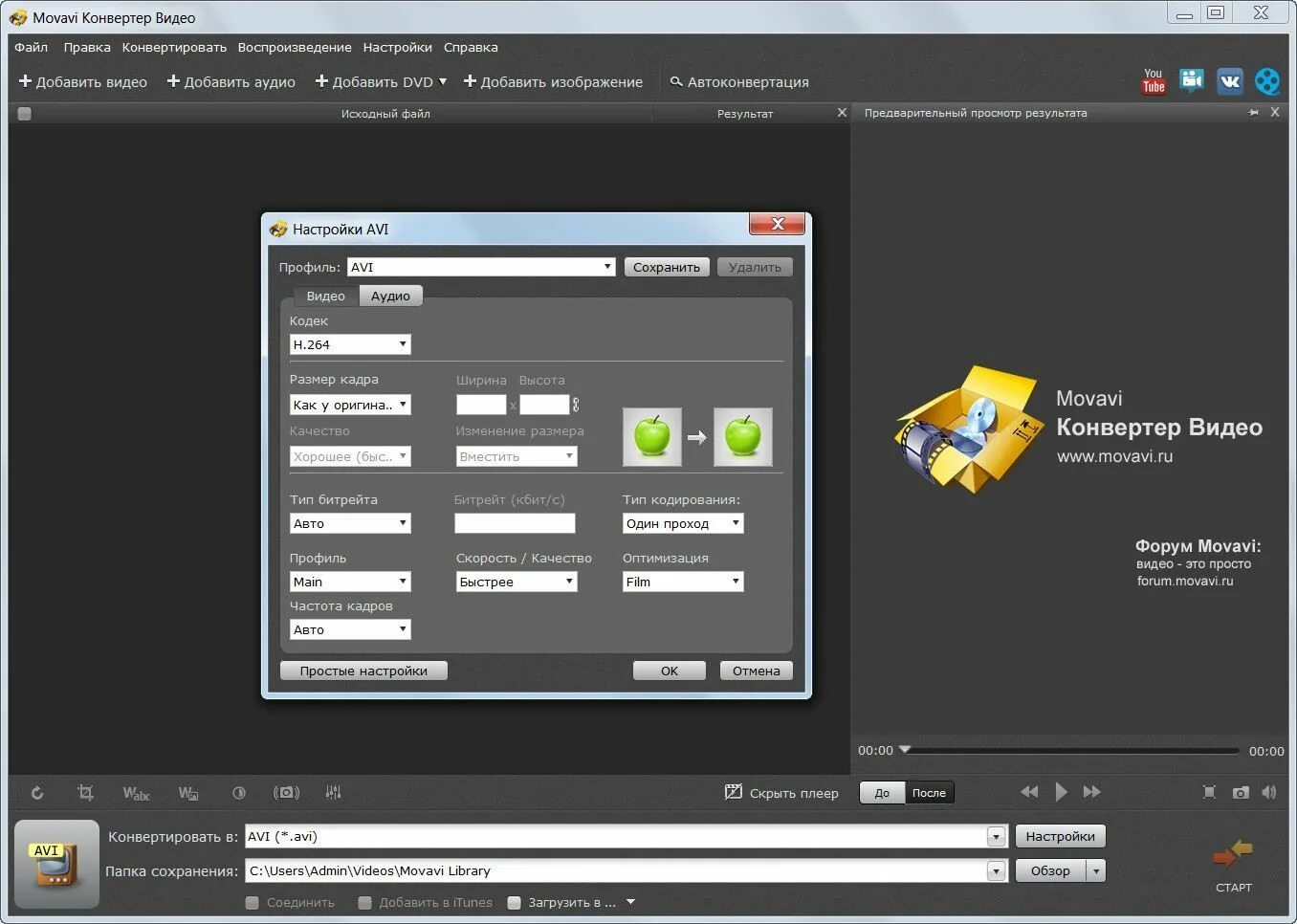
Task: Click OK in AVI settings dialog
Action: click(670, 671)
